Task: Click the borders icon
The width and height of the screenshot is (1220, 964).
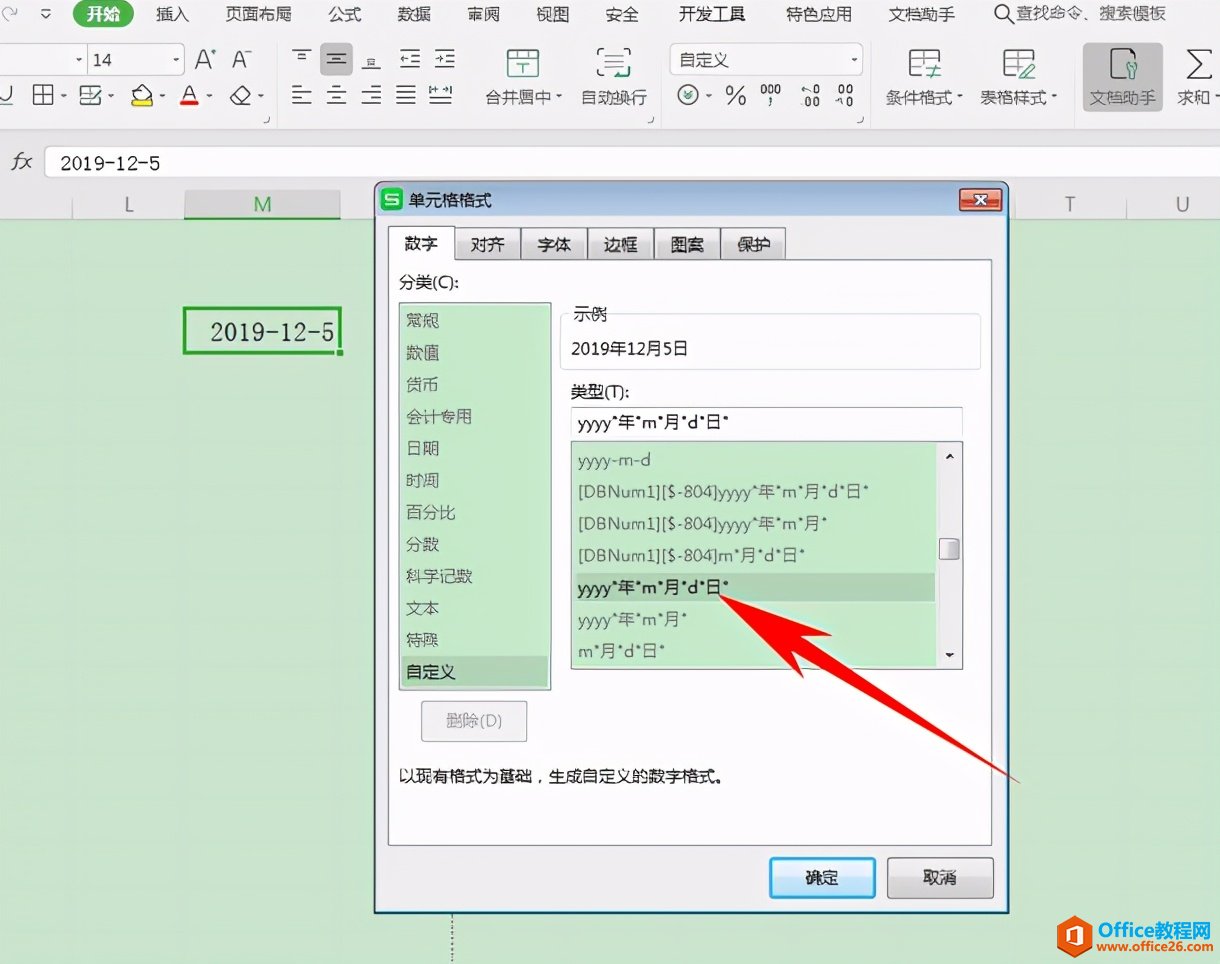Action: tap(43, 96)
